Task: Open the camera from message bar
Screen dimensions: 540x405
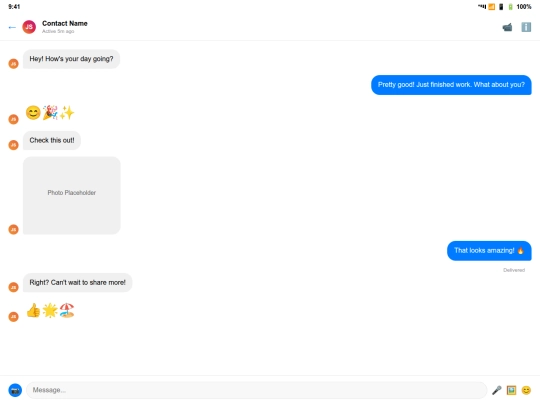Action: [x=15, y=390]
